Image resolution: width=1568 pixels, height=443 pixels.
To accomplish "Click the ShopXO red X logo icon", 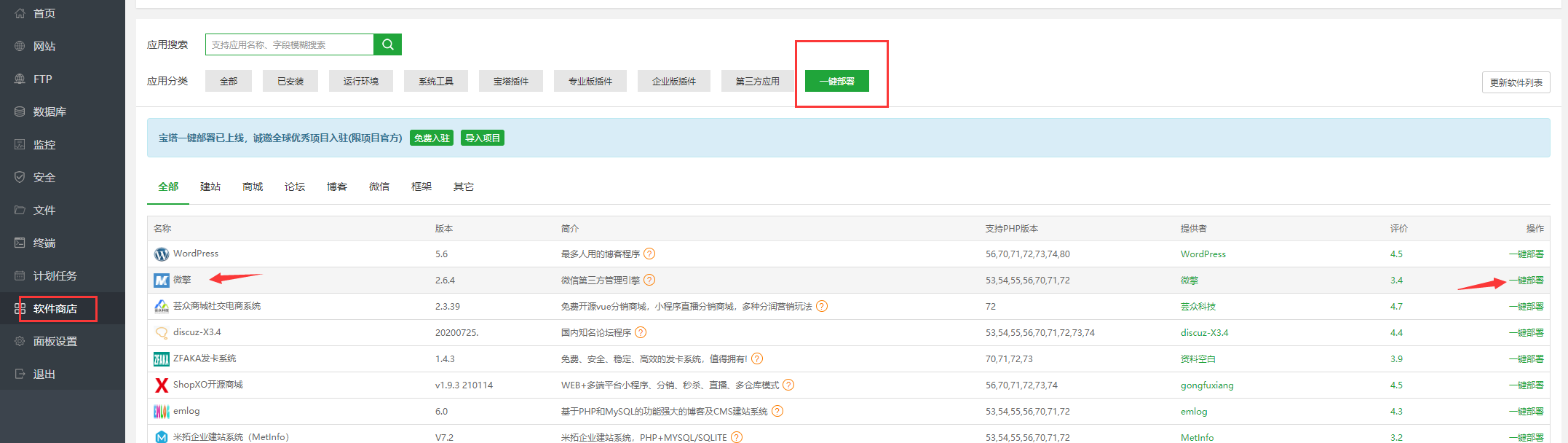I will (x=162, y=385).
